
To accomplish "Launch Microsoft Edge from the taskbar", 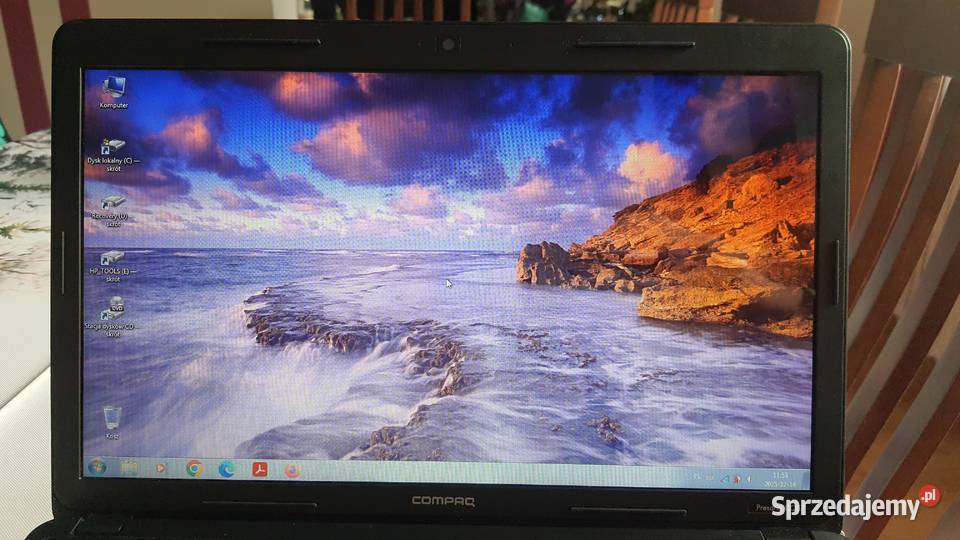I will tap(227, 470).
